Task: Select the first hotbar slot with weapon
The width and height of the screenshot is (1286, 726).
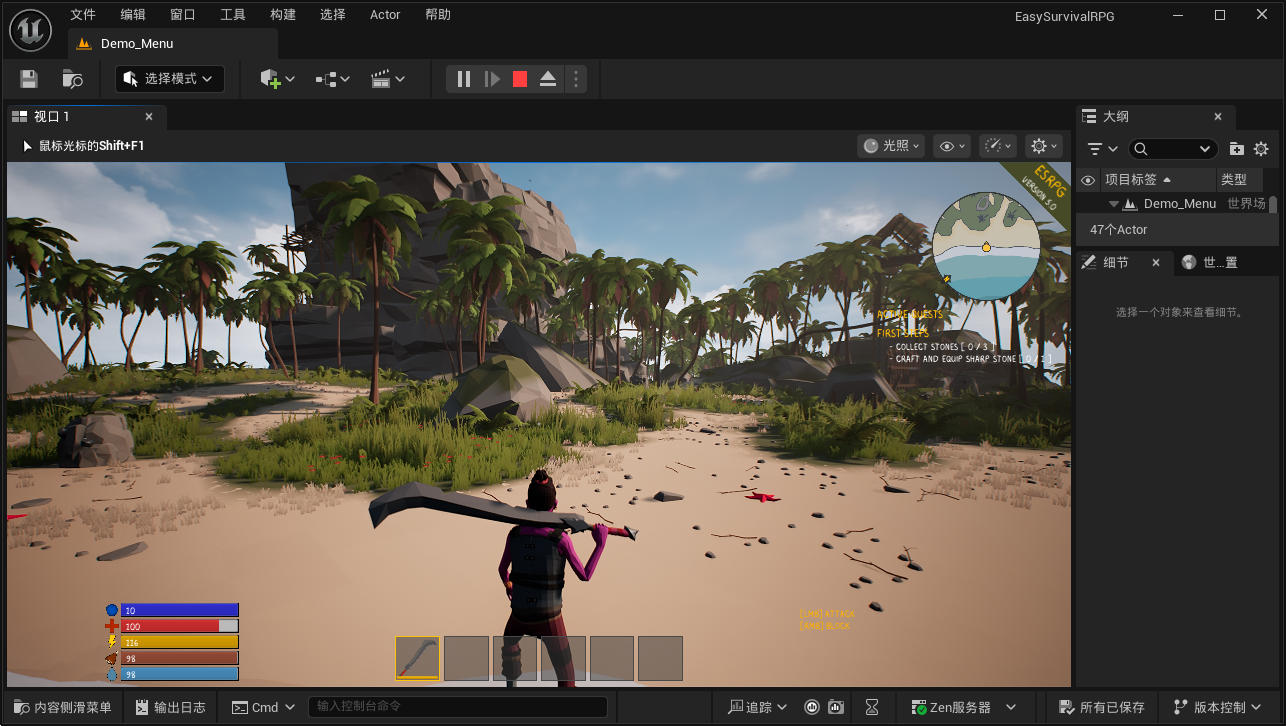Action: point(417,659)
